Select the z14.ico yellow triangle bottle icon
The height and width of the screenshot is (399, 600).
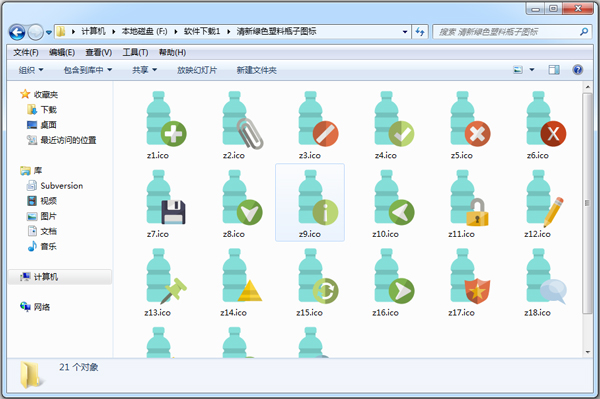tap(242, 275)
